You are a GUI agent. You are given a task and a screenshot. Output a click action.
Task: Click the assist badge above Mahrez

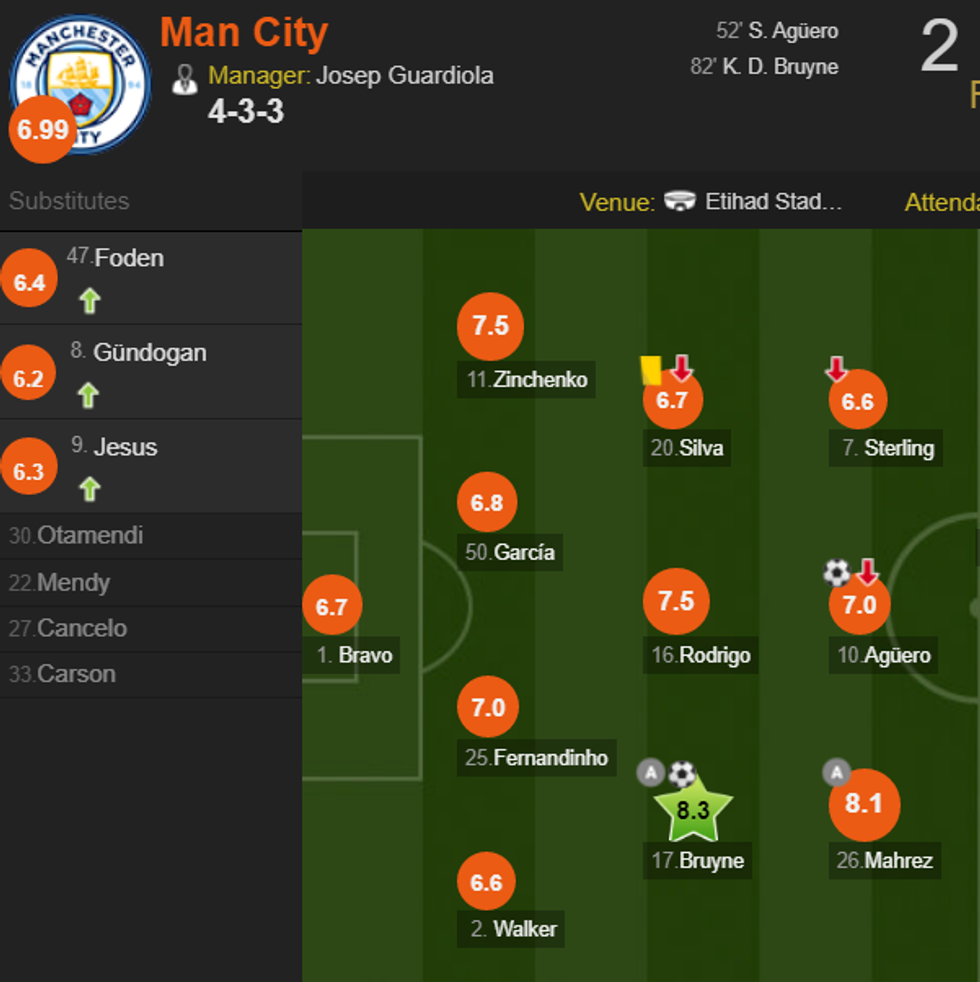[x=836, y=772]
